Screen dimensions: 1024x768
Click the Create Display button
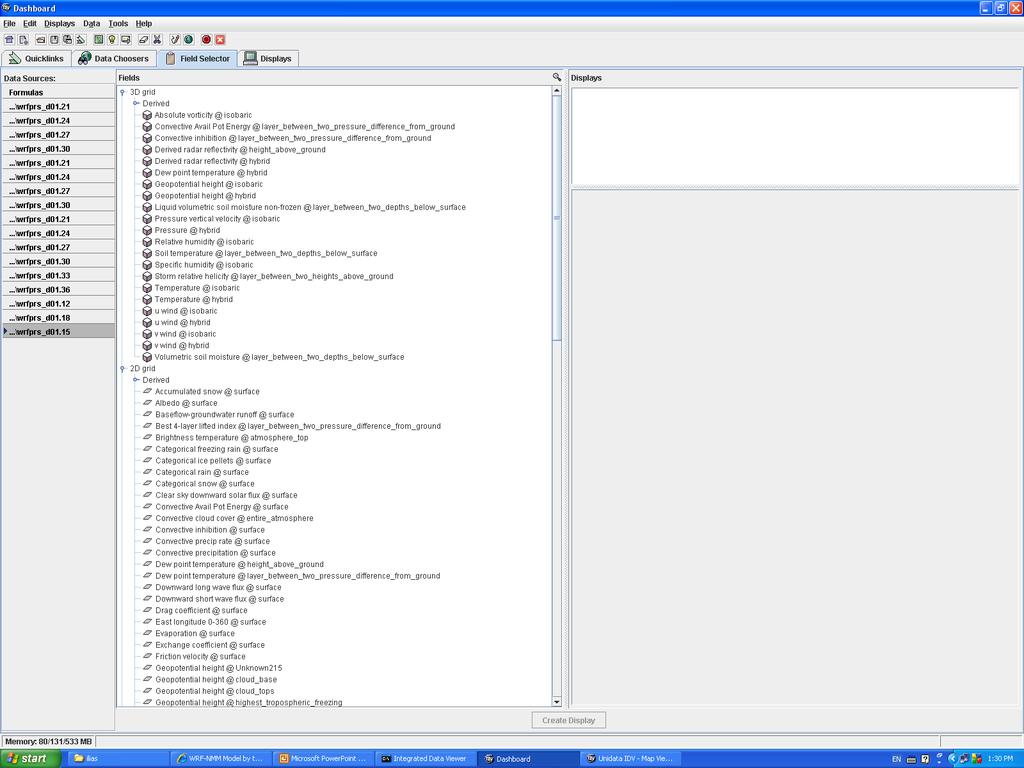click(568, 720)
